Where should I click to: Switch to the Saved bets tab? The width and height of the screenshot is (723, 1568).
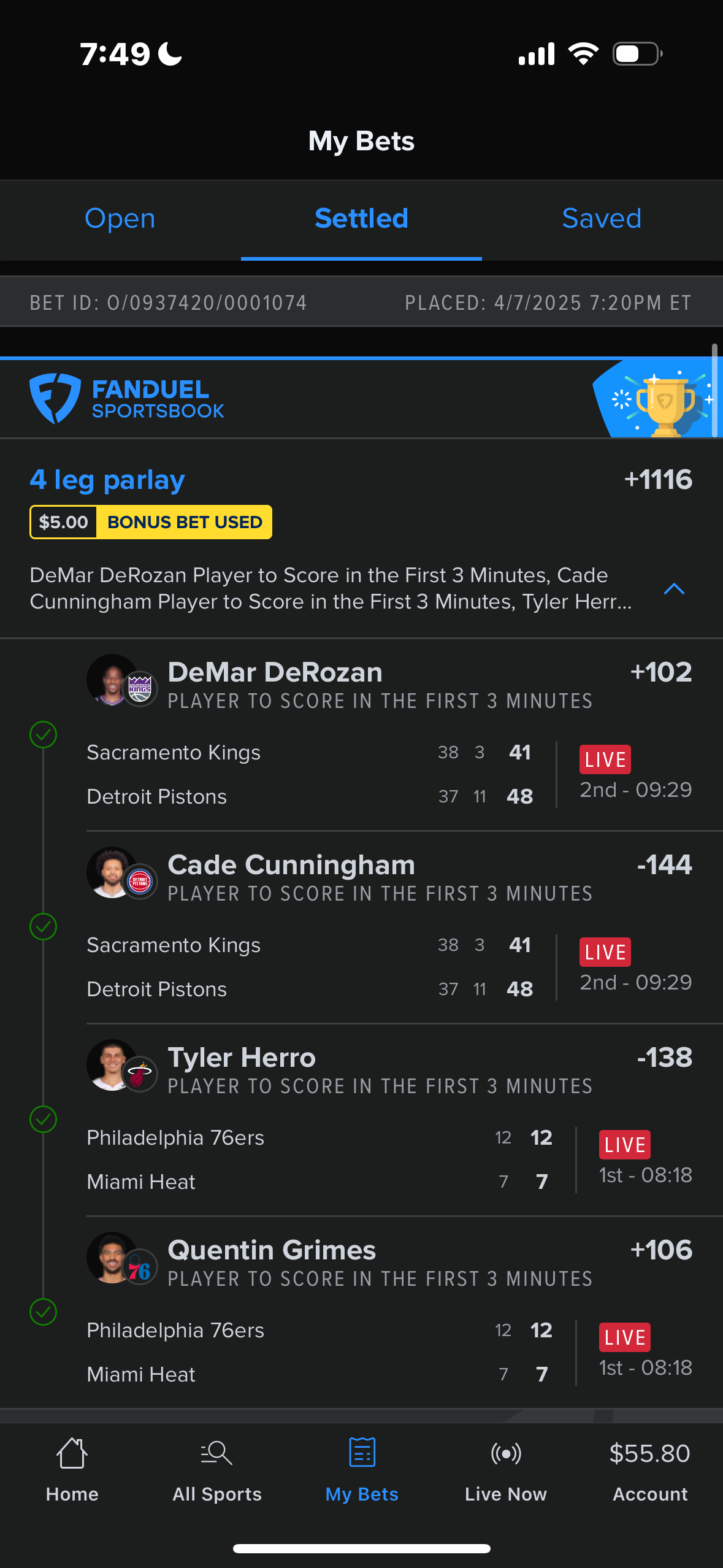click(602, 219)
